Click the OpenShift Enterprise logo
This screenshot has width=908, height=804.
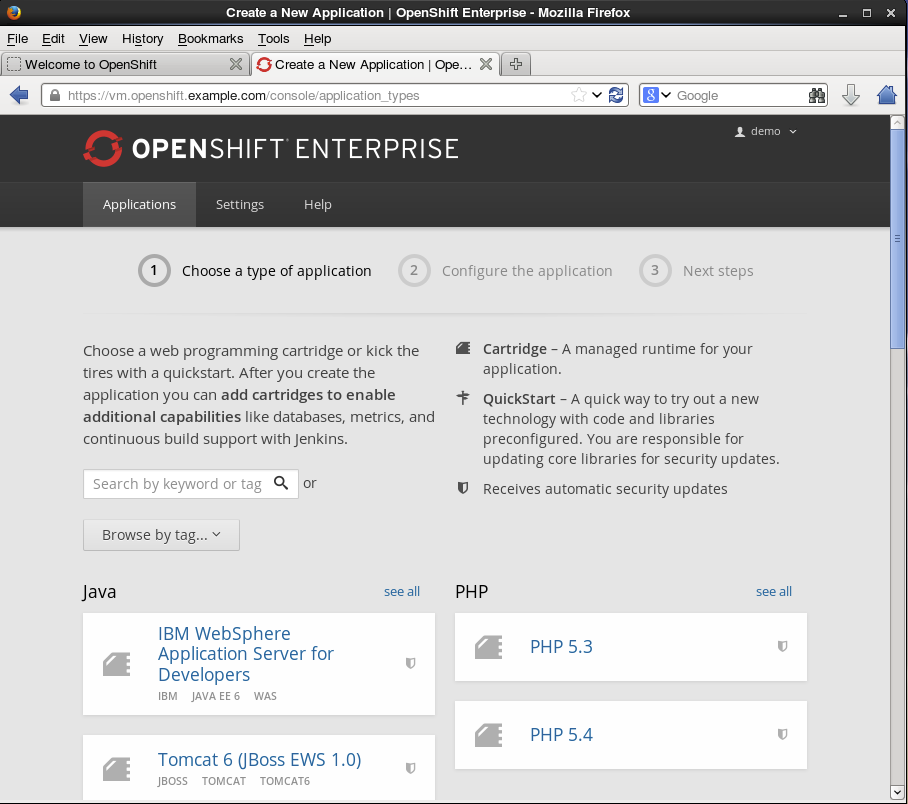tap(272, 149)
